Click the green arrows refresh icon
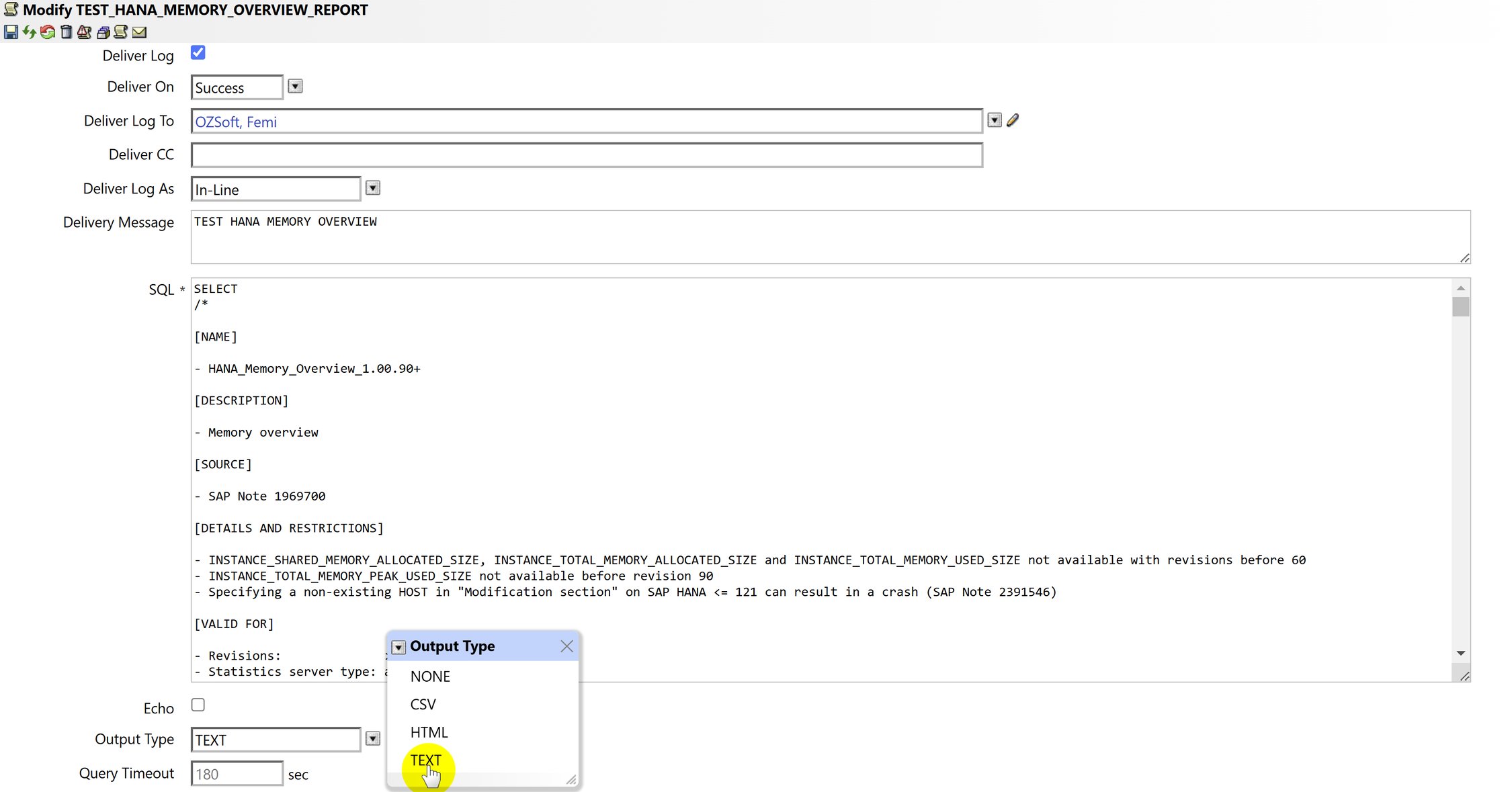Image resolution: width=1512 pixels, height=792 pixels. tap(29, 32)
